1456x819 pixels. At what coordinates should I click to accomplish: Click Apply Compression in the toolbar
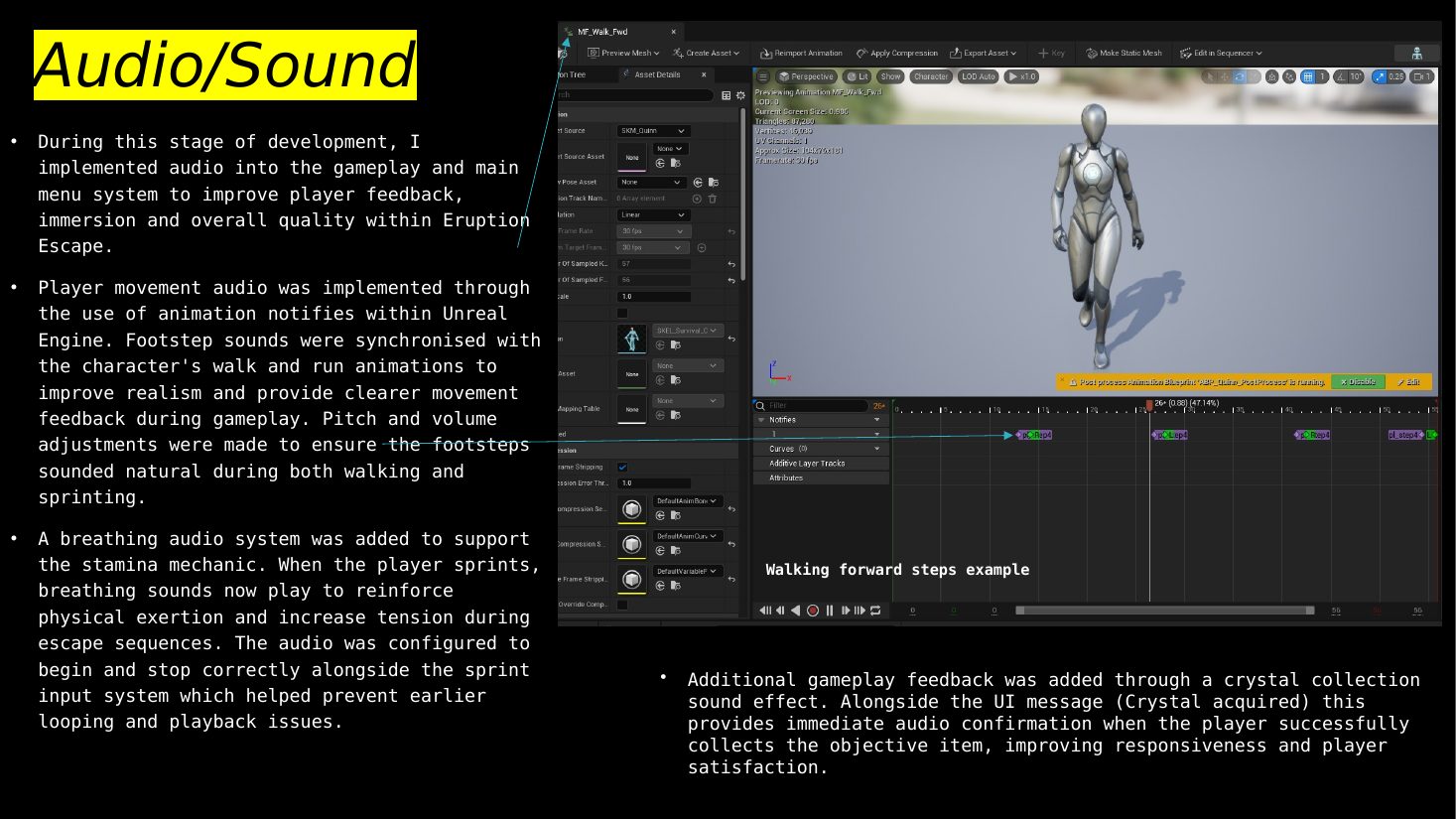coord(897,53)
